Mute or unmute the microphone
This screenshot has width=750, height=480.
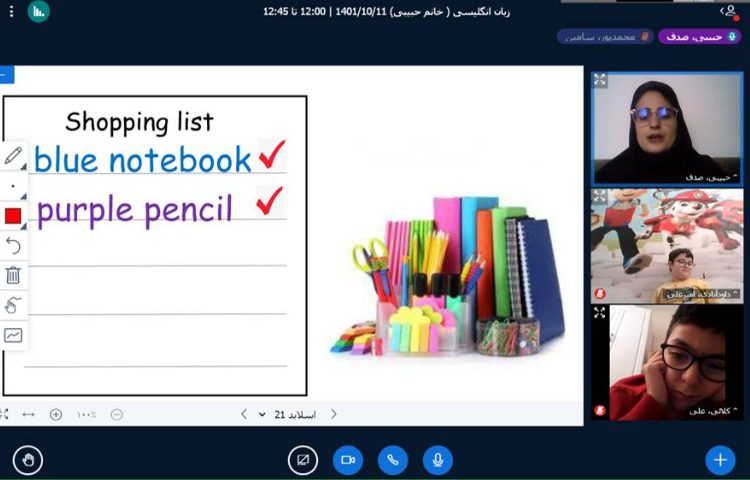click(x=437, y=459)
